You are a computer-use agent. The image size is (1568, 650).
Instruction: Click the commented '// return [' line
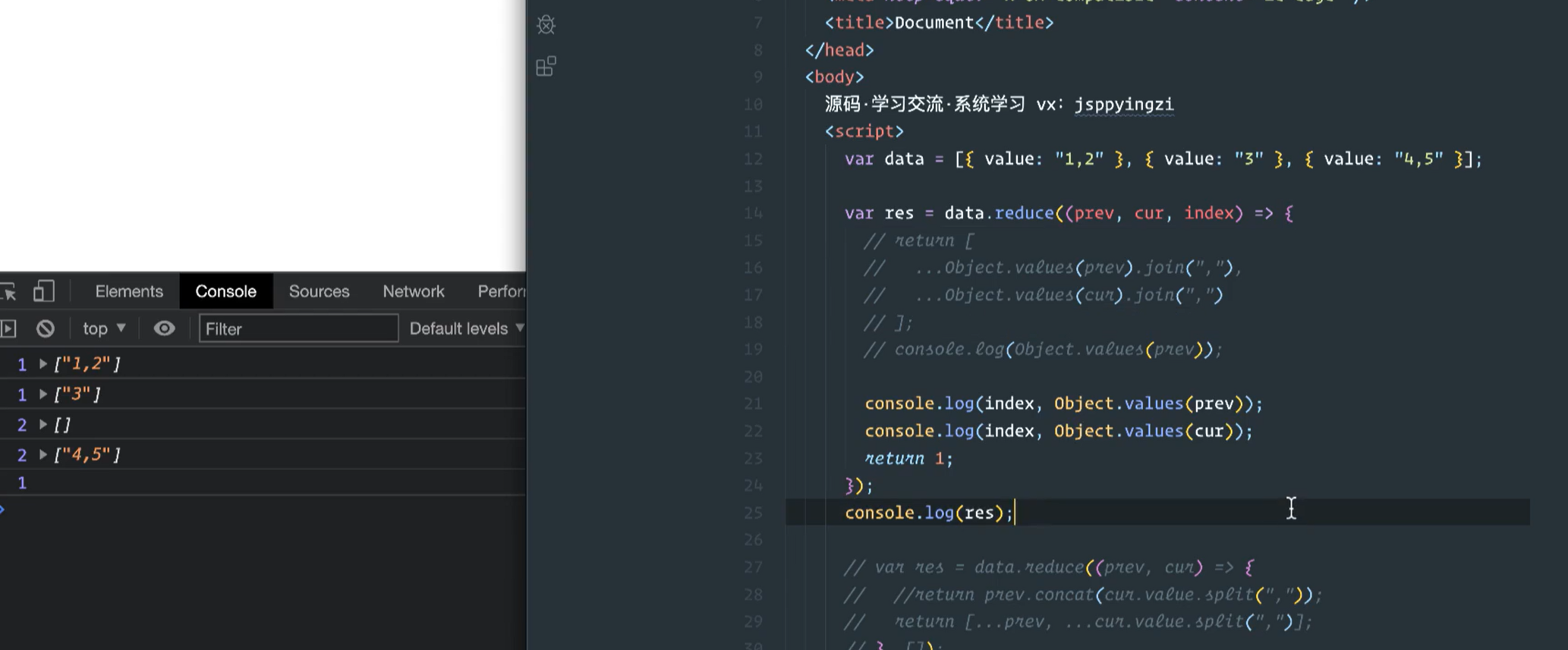pyautogui.click(x=918, y=241)
